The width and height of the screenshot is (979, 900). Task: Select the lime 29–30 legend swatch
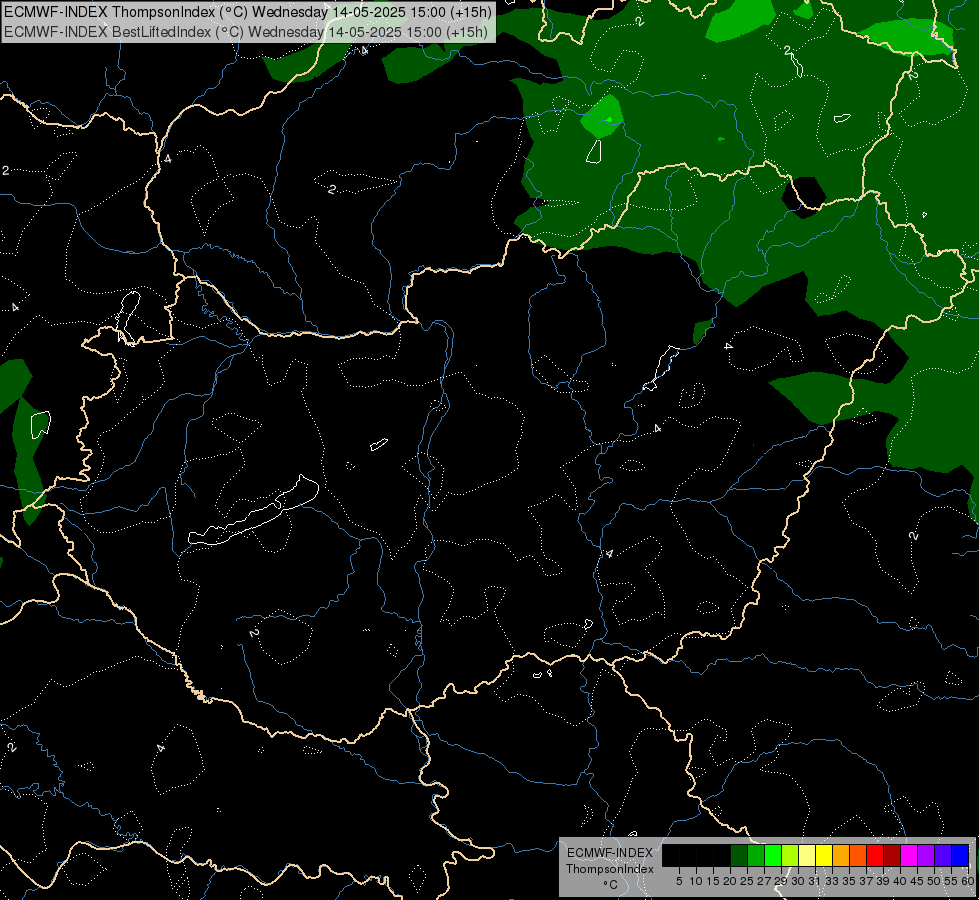790,855
